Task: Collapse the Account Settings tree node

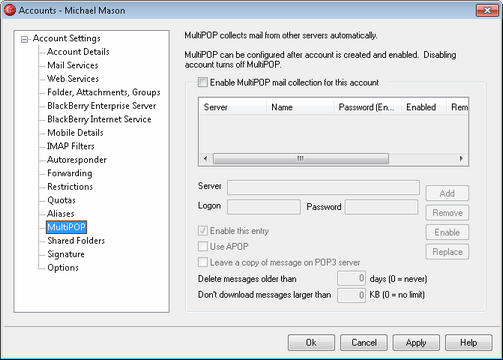Action: coord(24,39)
